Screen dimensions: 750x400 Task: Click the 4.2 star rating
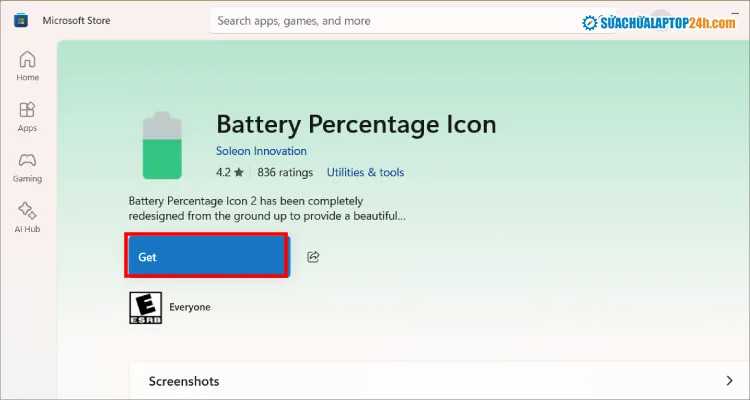point(230,172)
